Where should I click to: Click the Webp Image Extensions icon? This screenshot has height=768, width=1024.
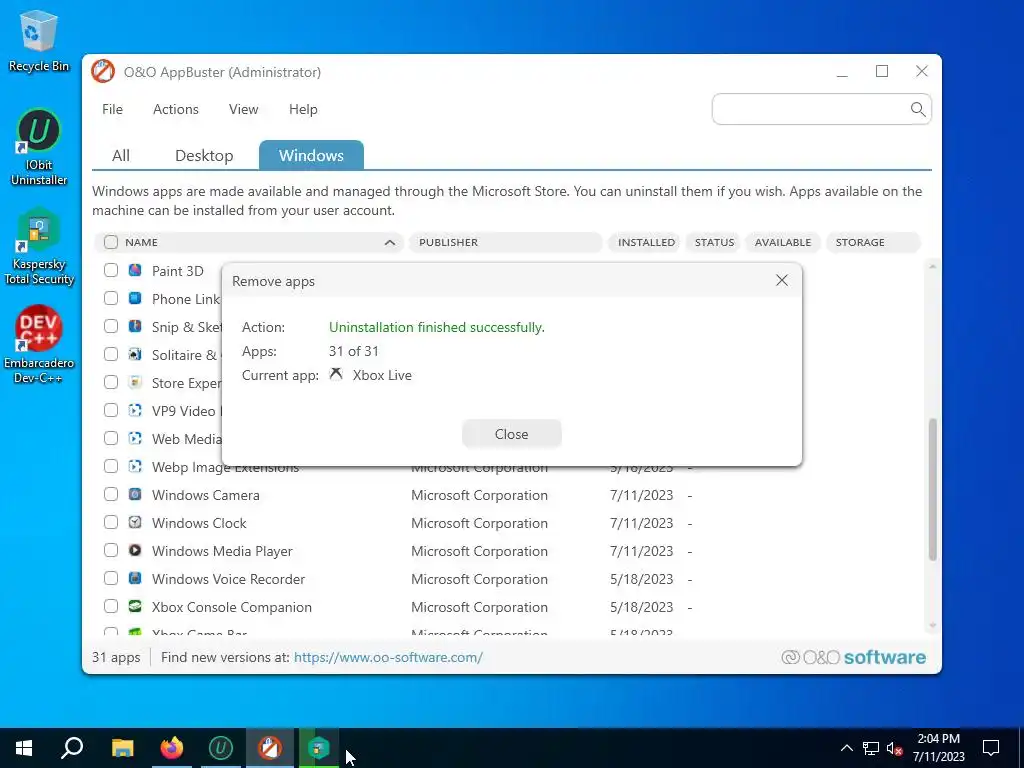click(135, 467)
